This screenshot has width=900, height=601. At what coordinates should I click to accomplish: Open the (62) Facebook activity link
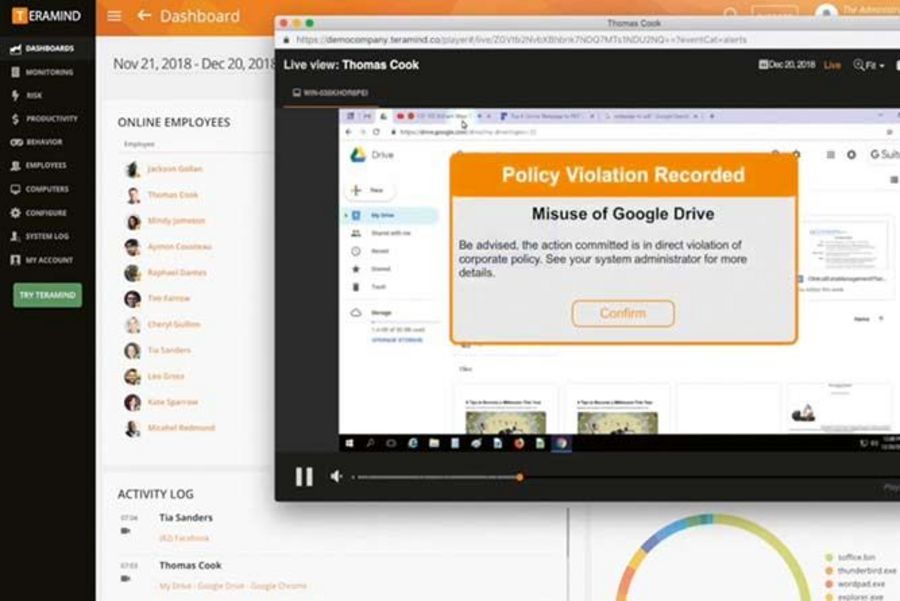(x=184, y=538)
